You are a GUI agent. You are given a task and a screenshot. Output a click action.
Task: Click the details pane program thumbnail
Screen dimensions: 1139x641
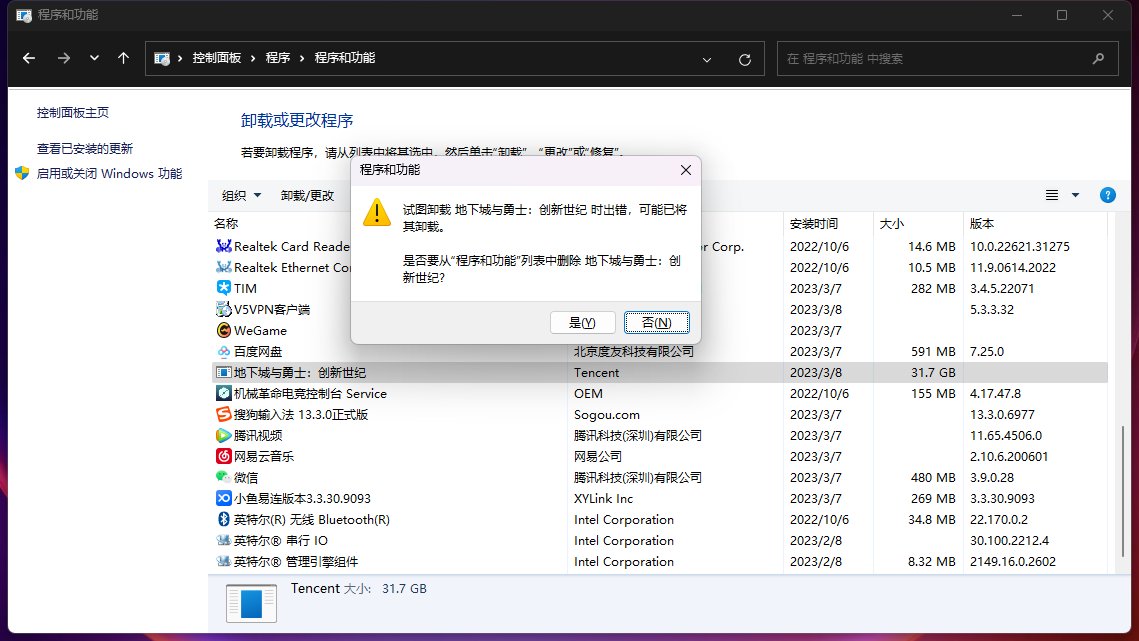coord(251,603)
